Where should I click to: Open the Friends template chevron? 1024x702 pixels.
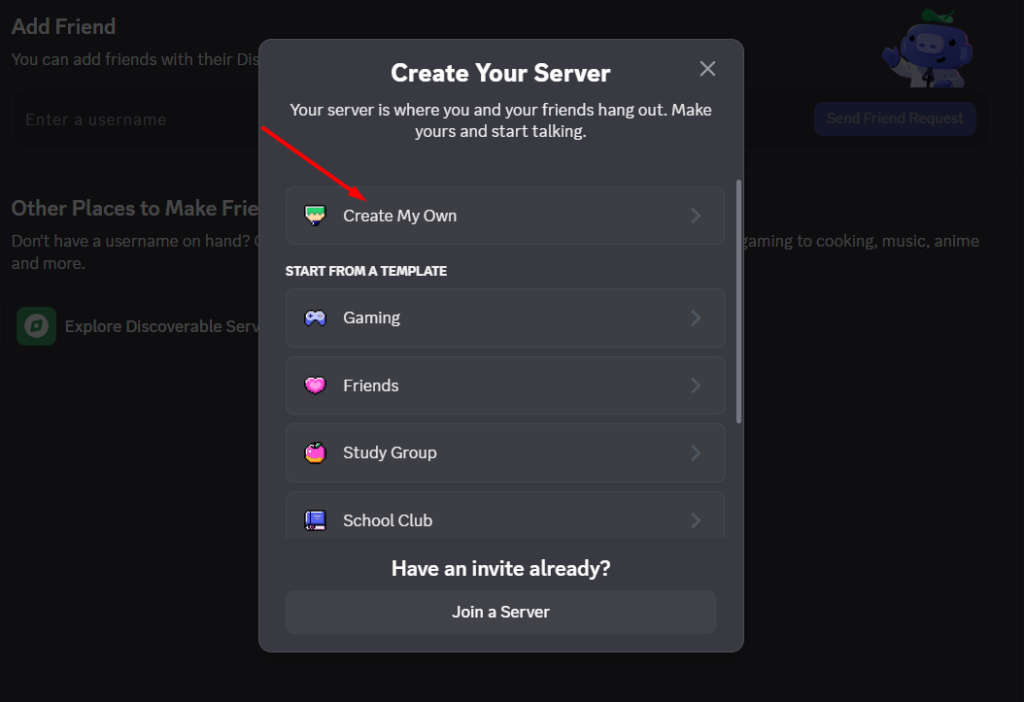tap(696, 385)
